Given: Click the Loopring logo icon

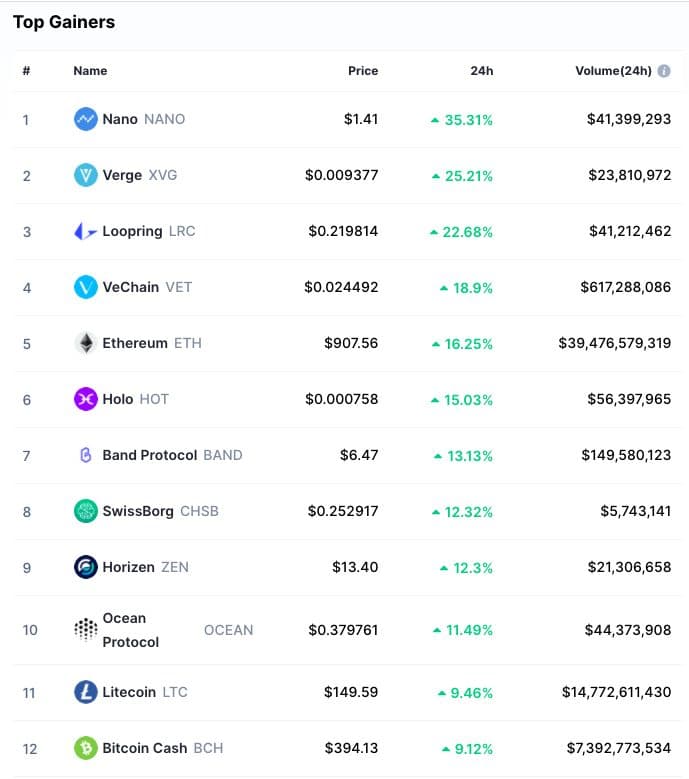Looking at the screenshot, I should (x=86, y=231).
